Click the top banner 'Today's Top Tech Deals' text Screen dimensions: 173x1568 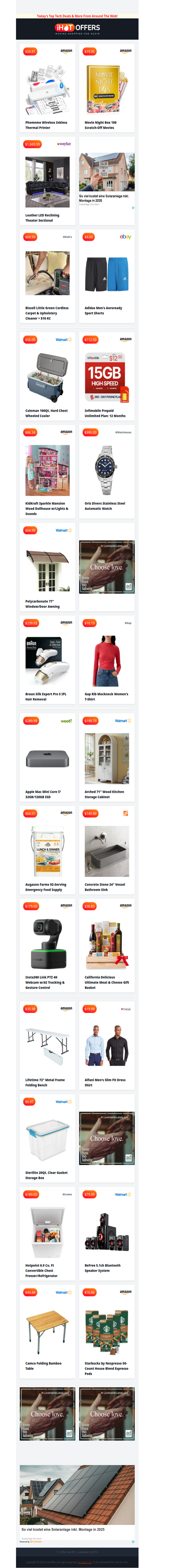77,16
